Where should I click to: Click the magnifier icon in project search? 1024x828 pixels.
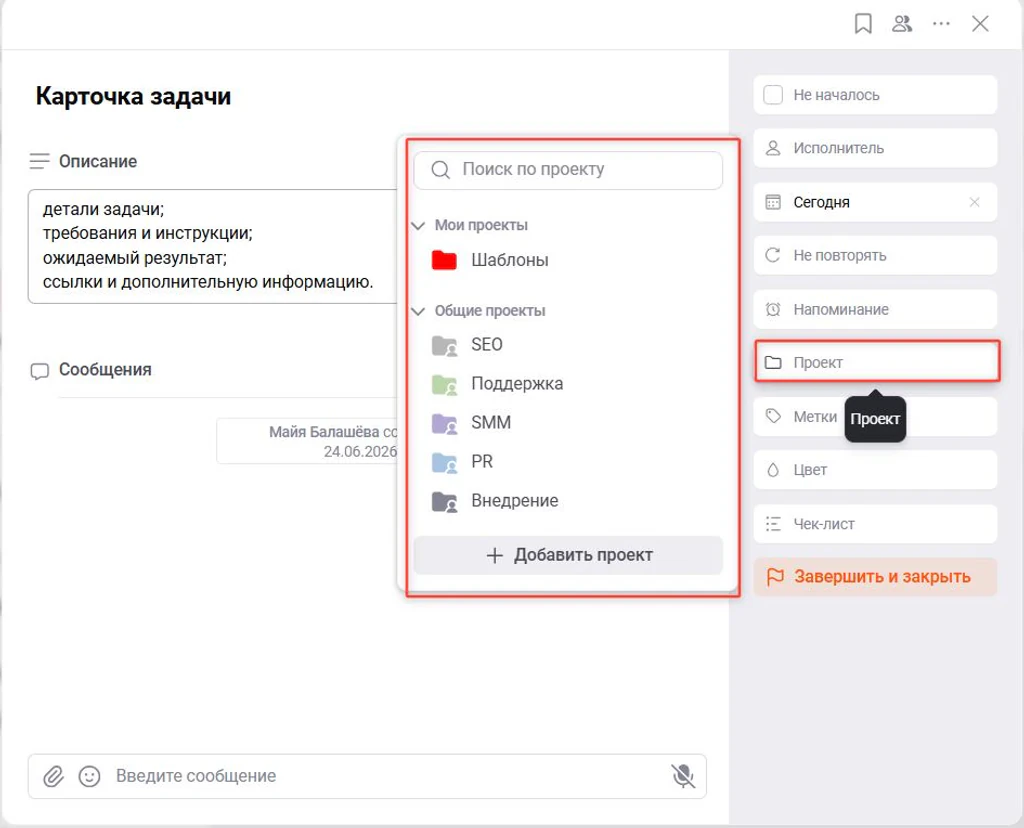[441, 170]
